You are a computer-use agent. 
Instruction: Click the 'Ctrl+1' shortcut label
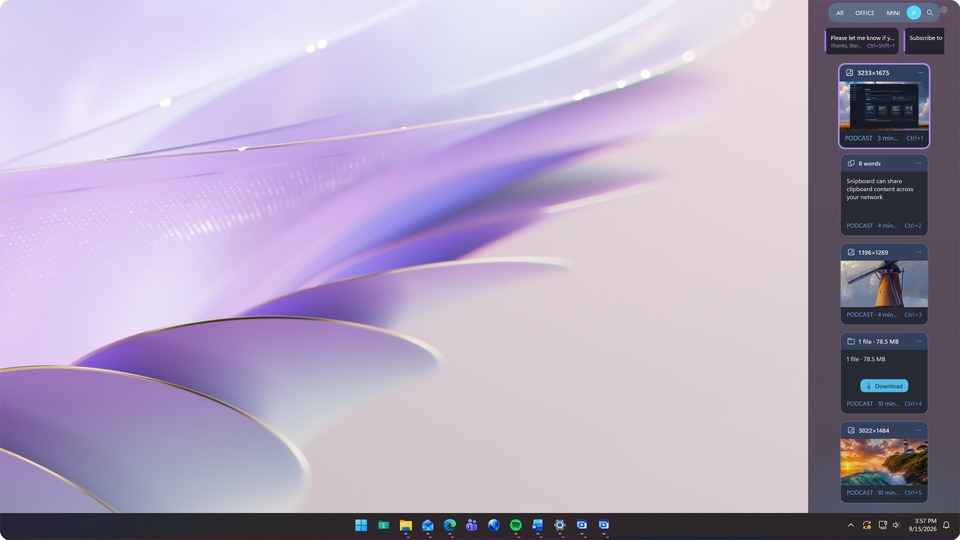915,138
